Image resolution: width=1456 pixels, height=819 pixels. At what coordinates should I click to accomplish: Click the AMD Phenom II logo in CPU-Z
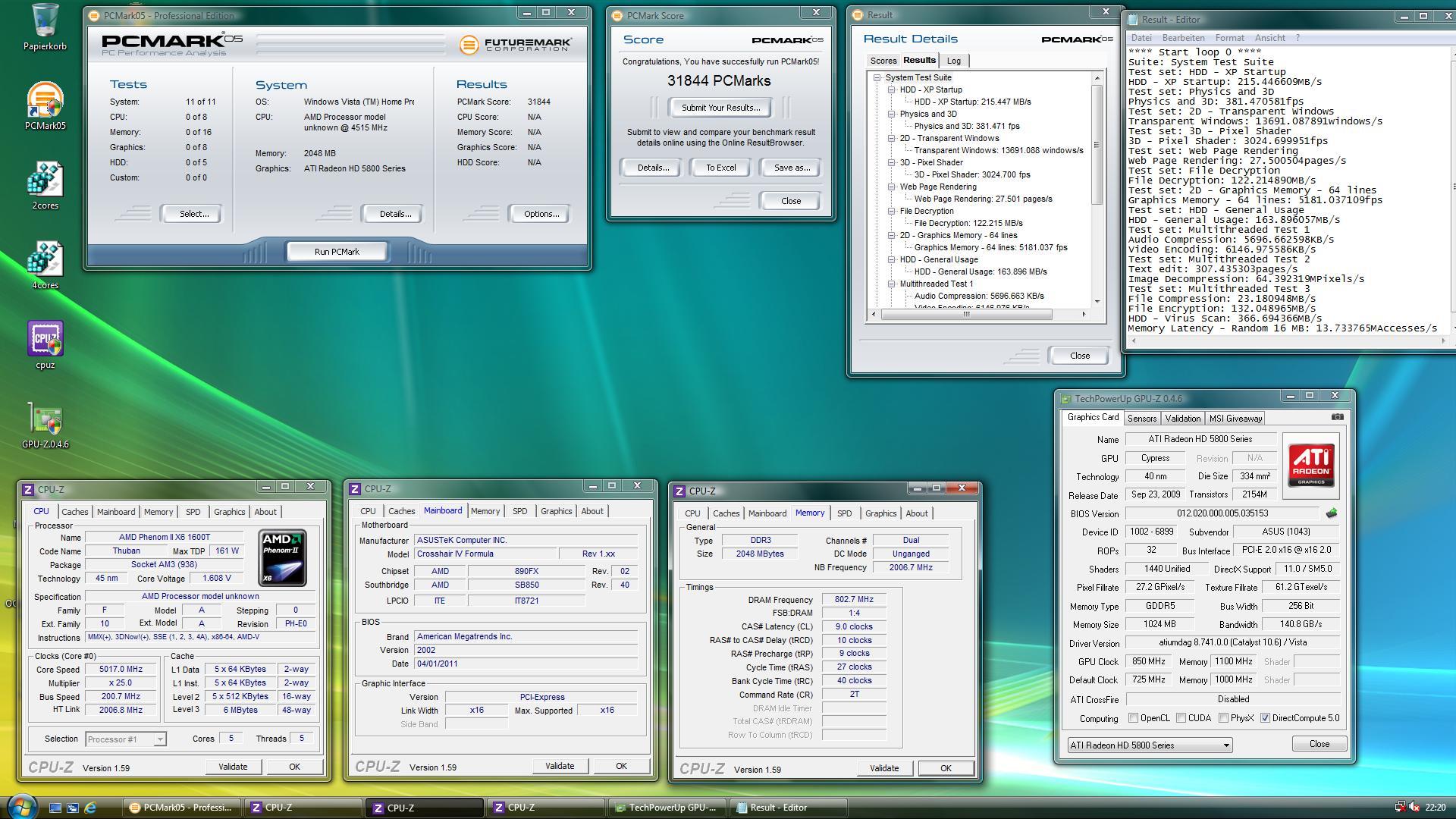coord(282,558)
